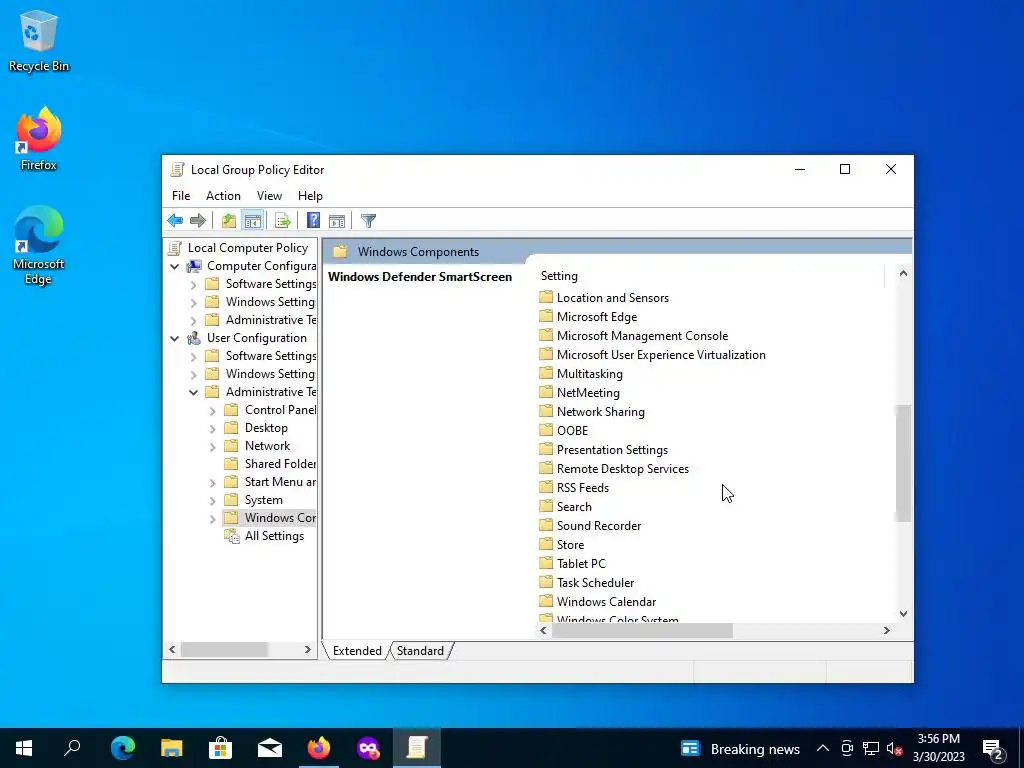
Task: Open Windows Start button
Action: click(x=24, y=748)
